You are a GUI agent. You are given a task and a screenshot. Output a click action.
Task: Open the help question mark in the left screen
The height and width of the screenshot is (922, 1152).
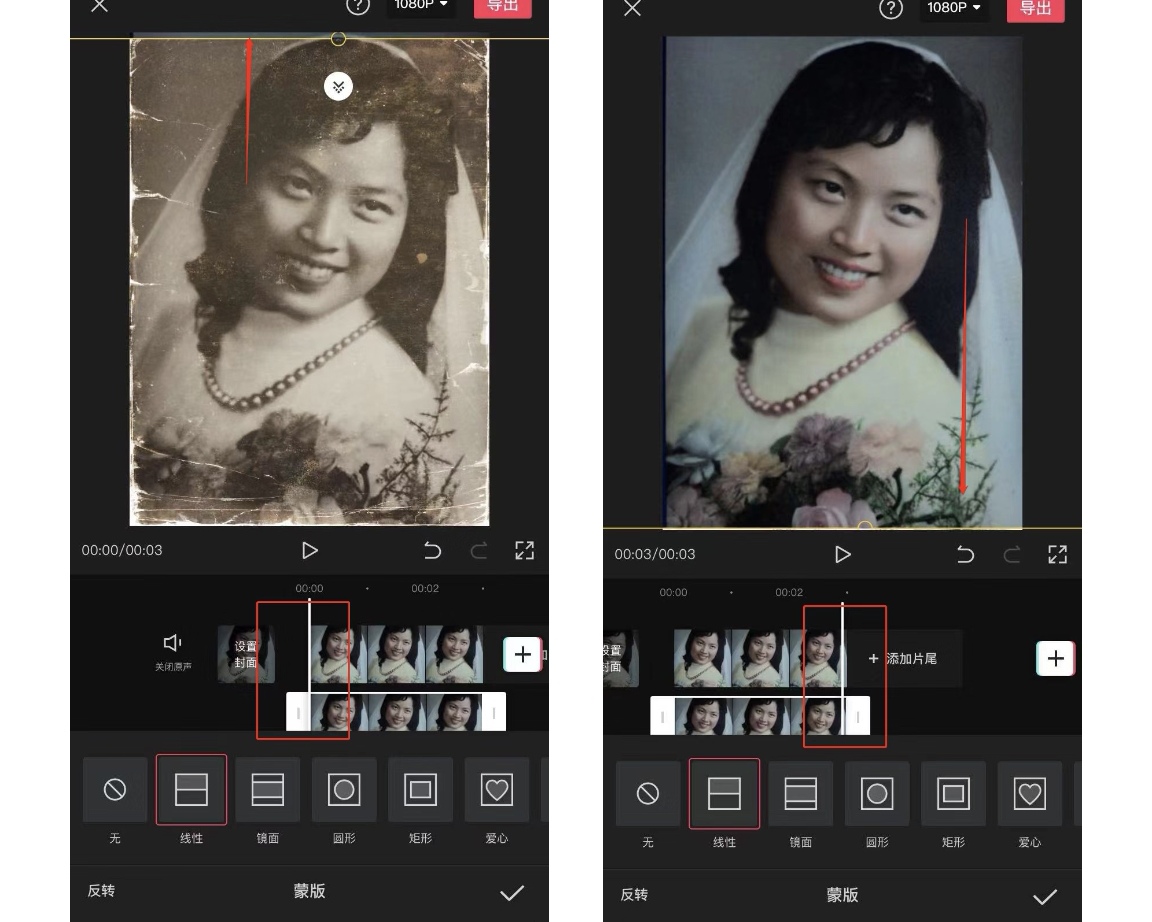[357, 6]
